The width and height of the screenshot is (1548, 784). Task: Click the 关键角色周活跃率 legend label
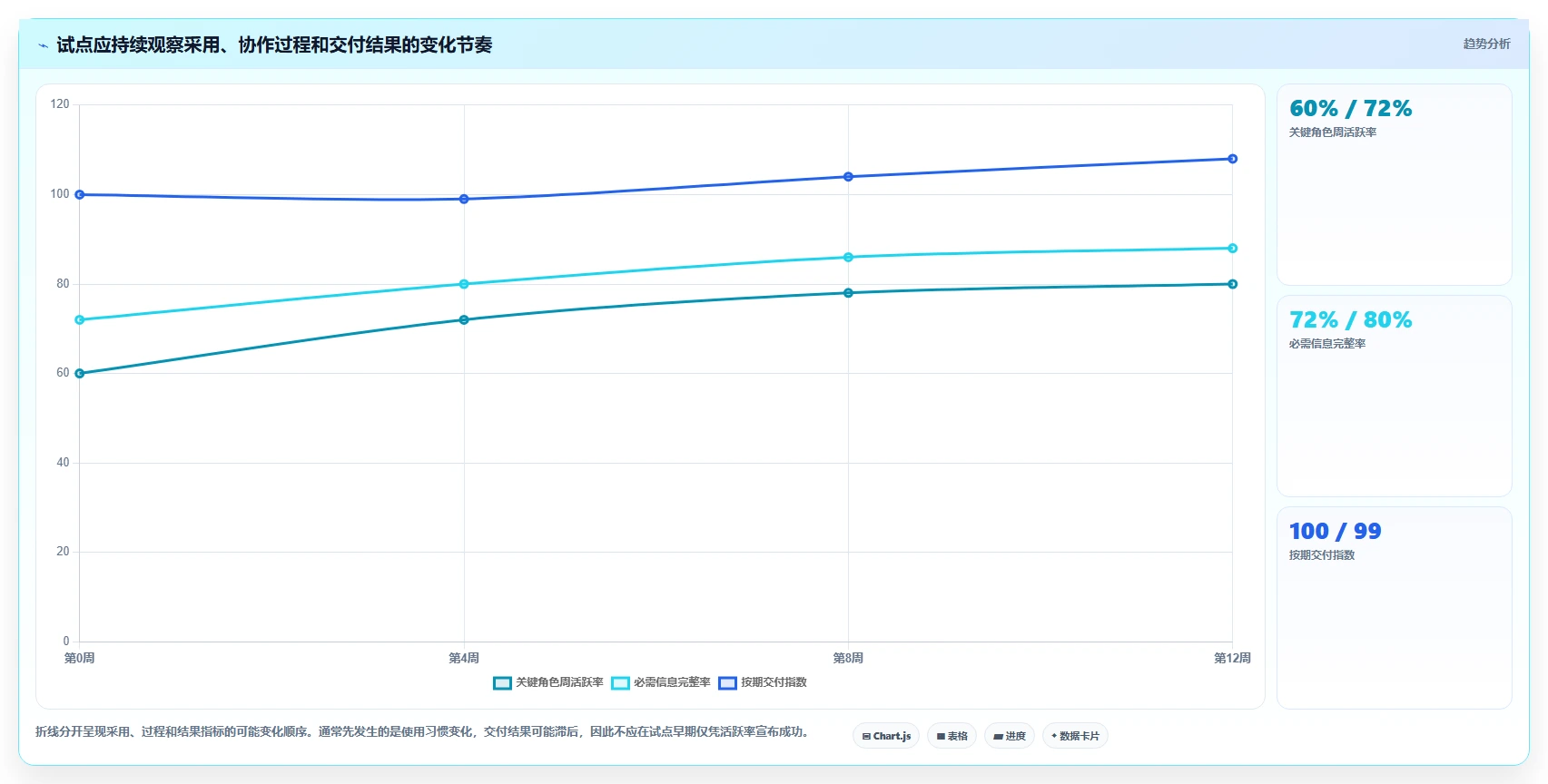pos(559,682)
